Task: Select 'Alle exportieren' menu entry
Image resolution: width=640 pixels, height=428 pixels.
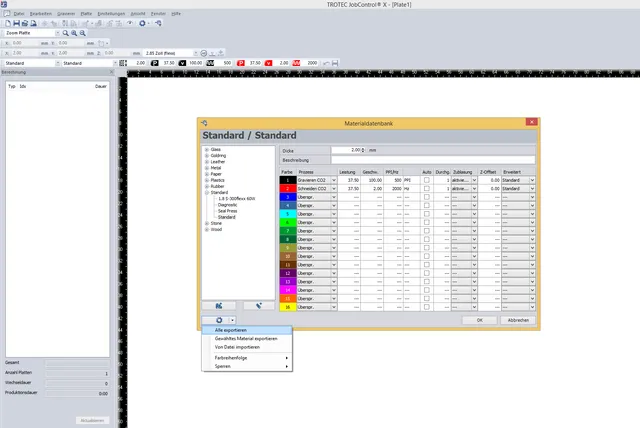Action: (231, 330)
